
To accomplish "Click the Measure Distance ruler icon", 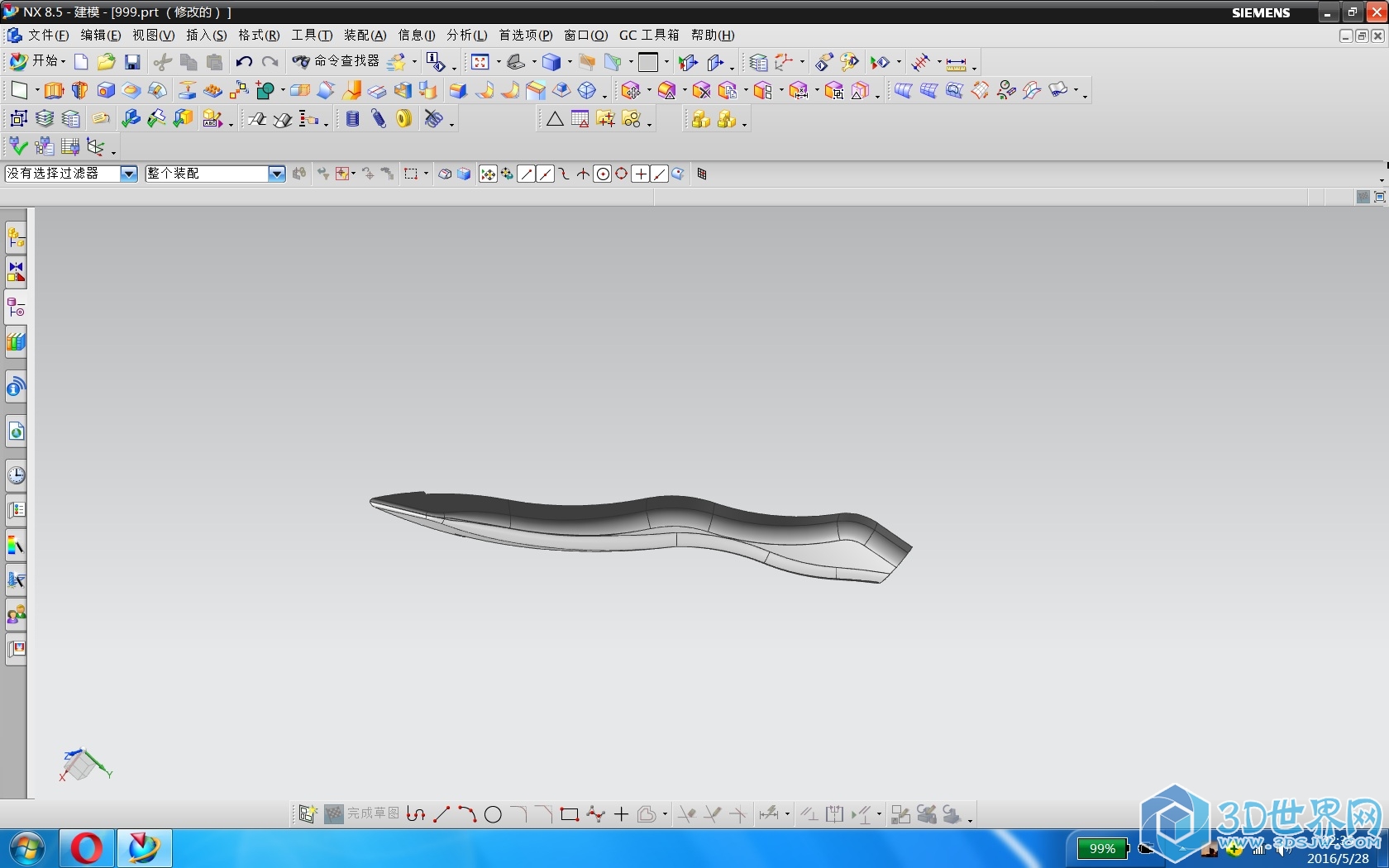I will click(x=957, y=64).
